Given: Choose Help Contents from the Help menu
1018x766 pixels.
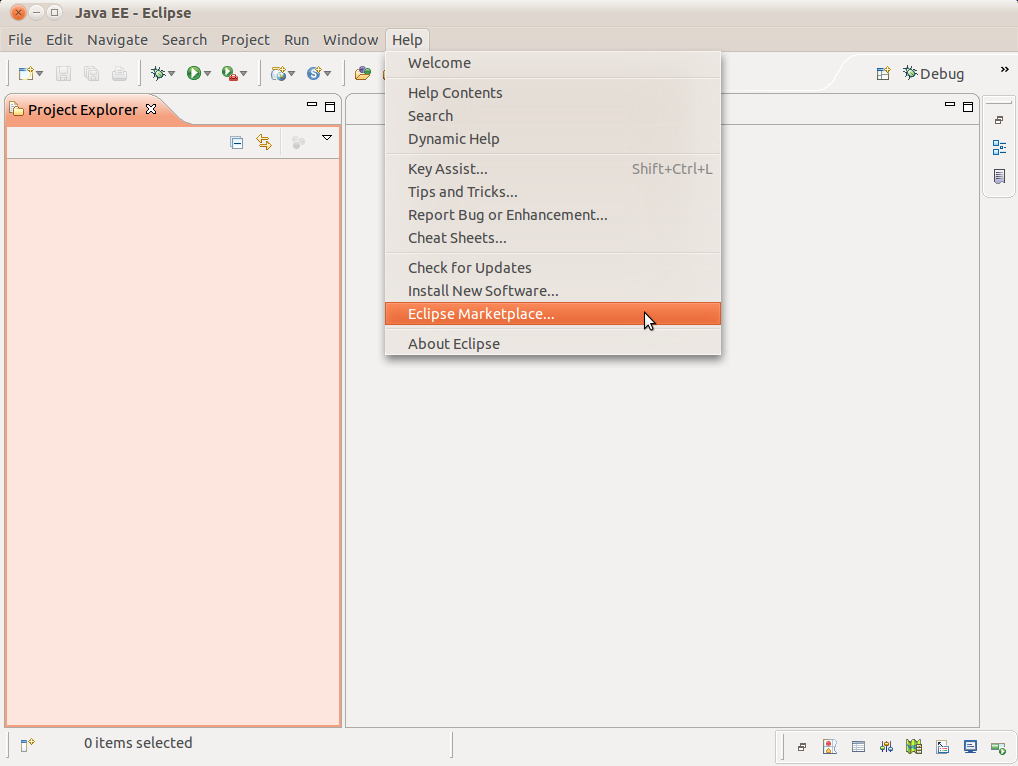Looking at the screenshot, I should (x=552, y=93).
